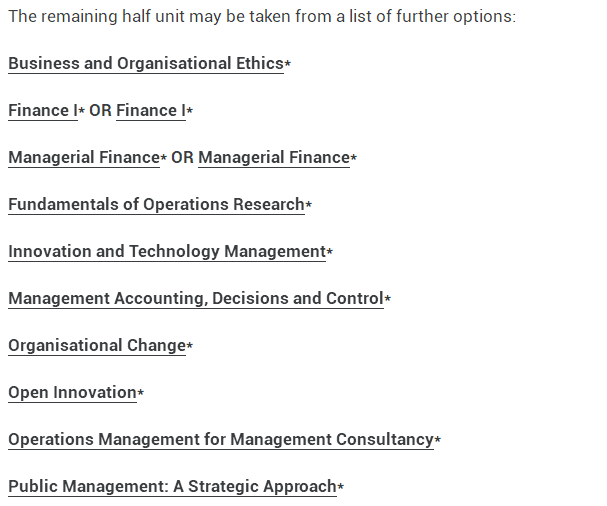This screenshot has height=506, width=607.
Task: Click asterisk after Open Innovation
Action: [141, 393]
